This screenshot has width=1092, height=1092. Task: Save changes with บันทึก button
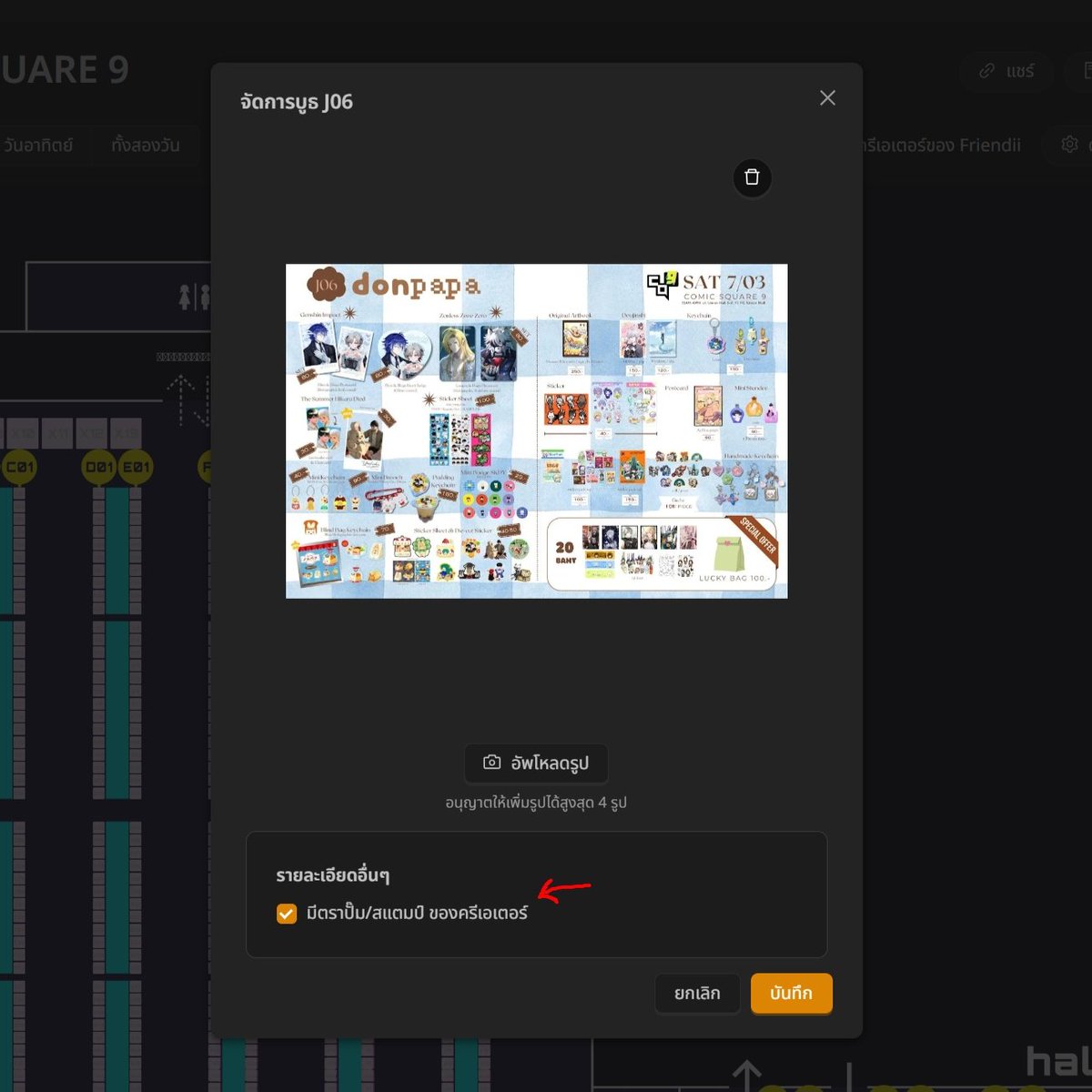[x=791, y=994]
